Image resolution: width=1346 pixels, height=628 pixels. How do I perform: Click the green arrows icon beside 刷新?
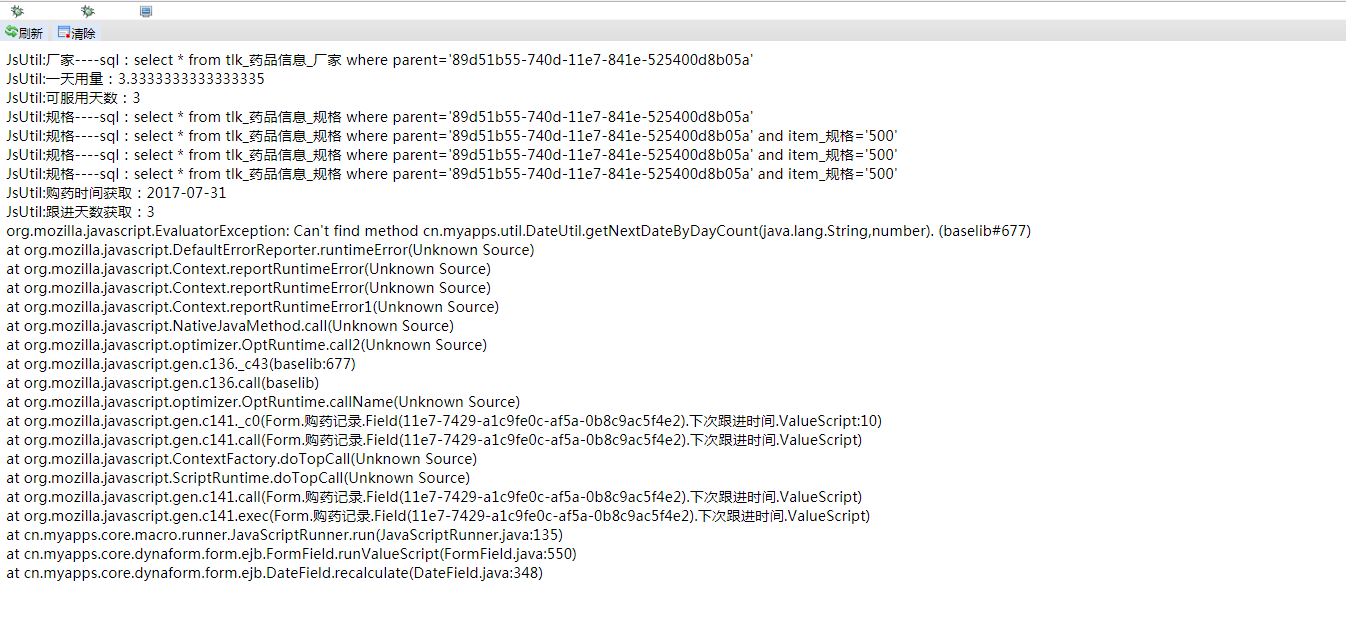tap(11, 32)
